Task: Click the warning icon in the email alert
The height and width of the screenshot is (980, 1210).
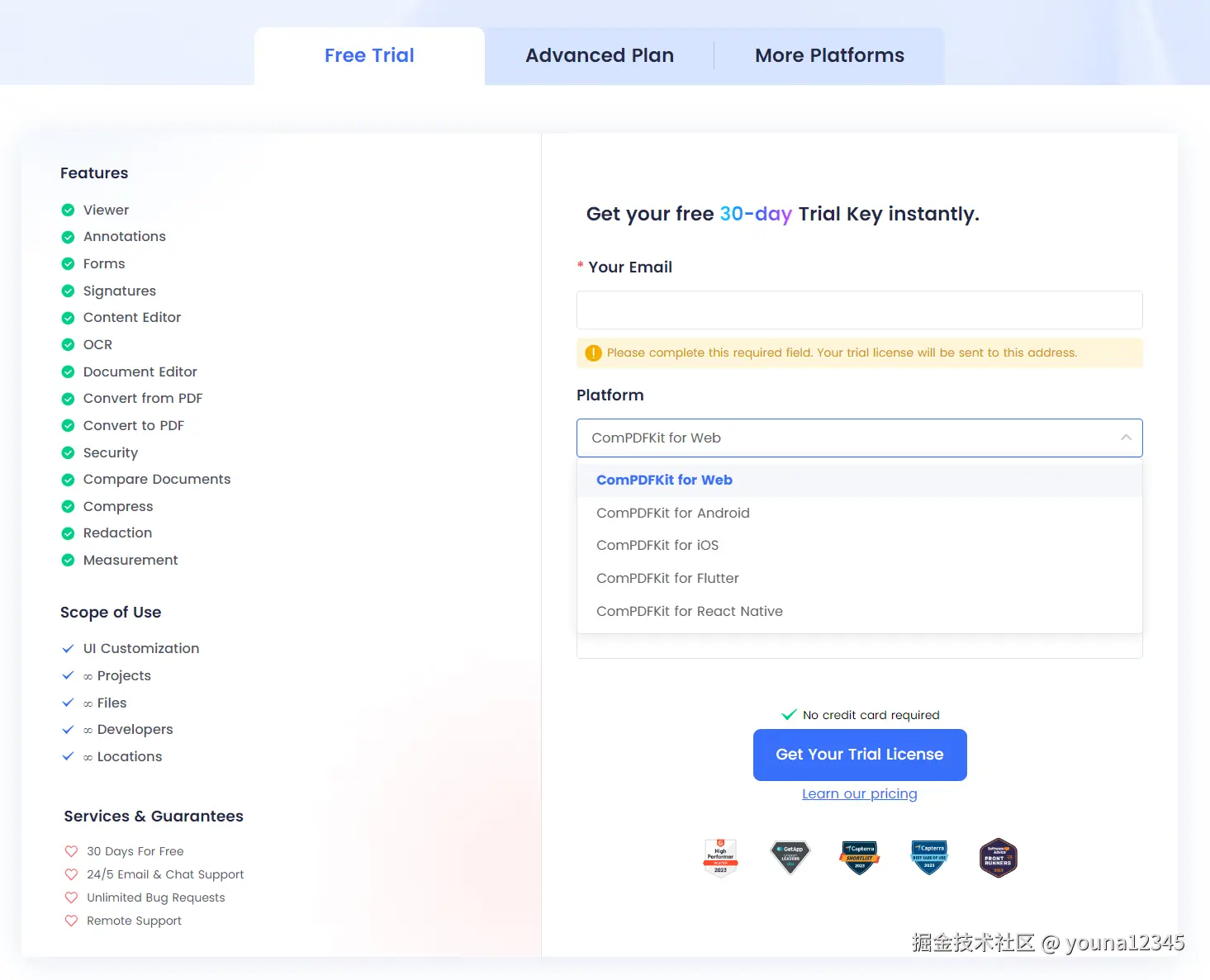Action: pyautogui.click(x=592, y=353)
